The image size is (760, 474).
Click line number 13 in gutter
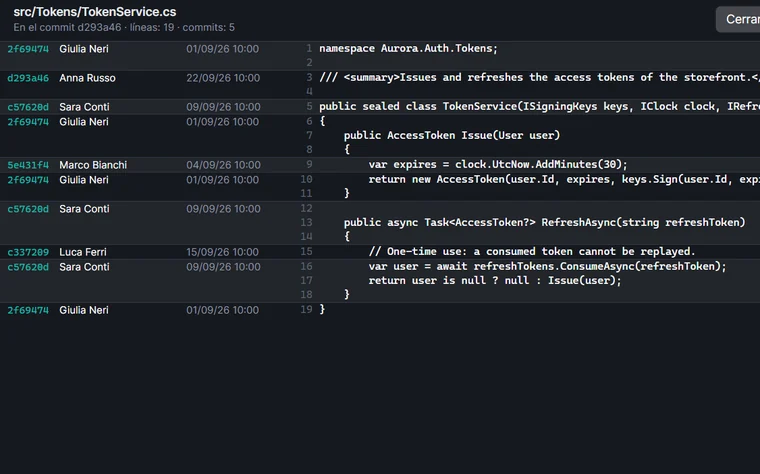306,222
